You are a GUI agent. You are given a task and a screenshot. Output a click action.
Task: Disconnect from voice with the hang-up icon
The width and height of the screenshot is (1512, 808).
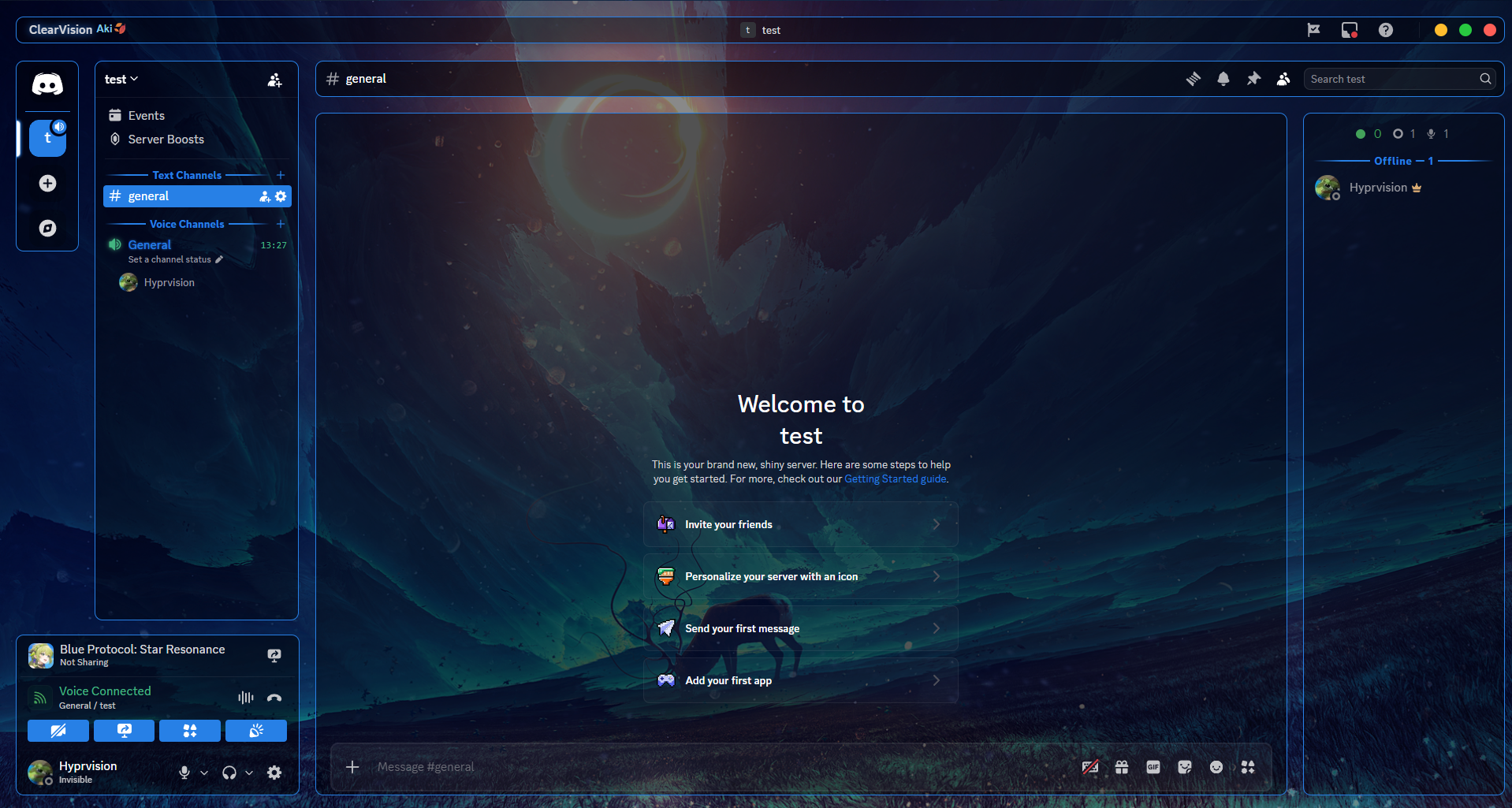point(274,698)
